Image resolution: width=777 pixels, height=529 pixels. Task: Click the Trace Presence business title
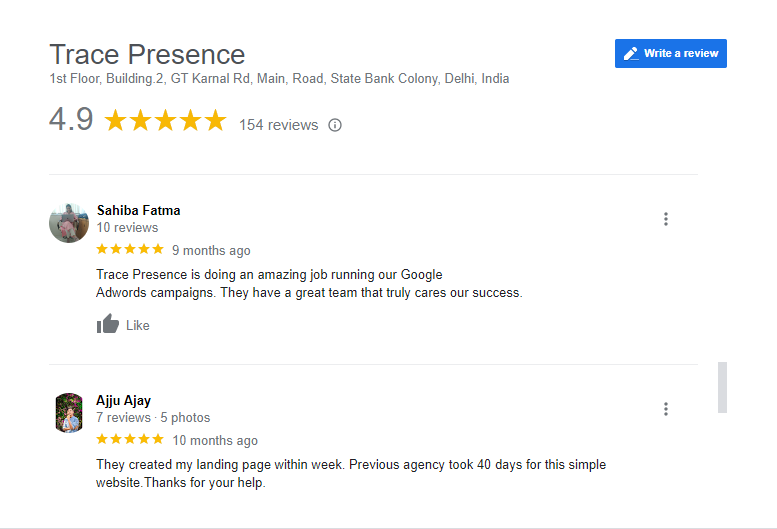(147, 54)
